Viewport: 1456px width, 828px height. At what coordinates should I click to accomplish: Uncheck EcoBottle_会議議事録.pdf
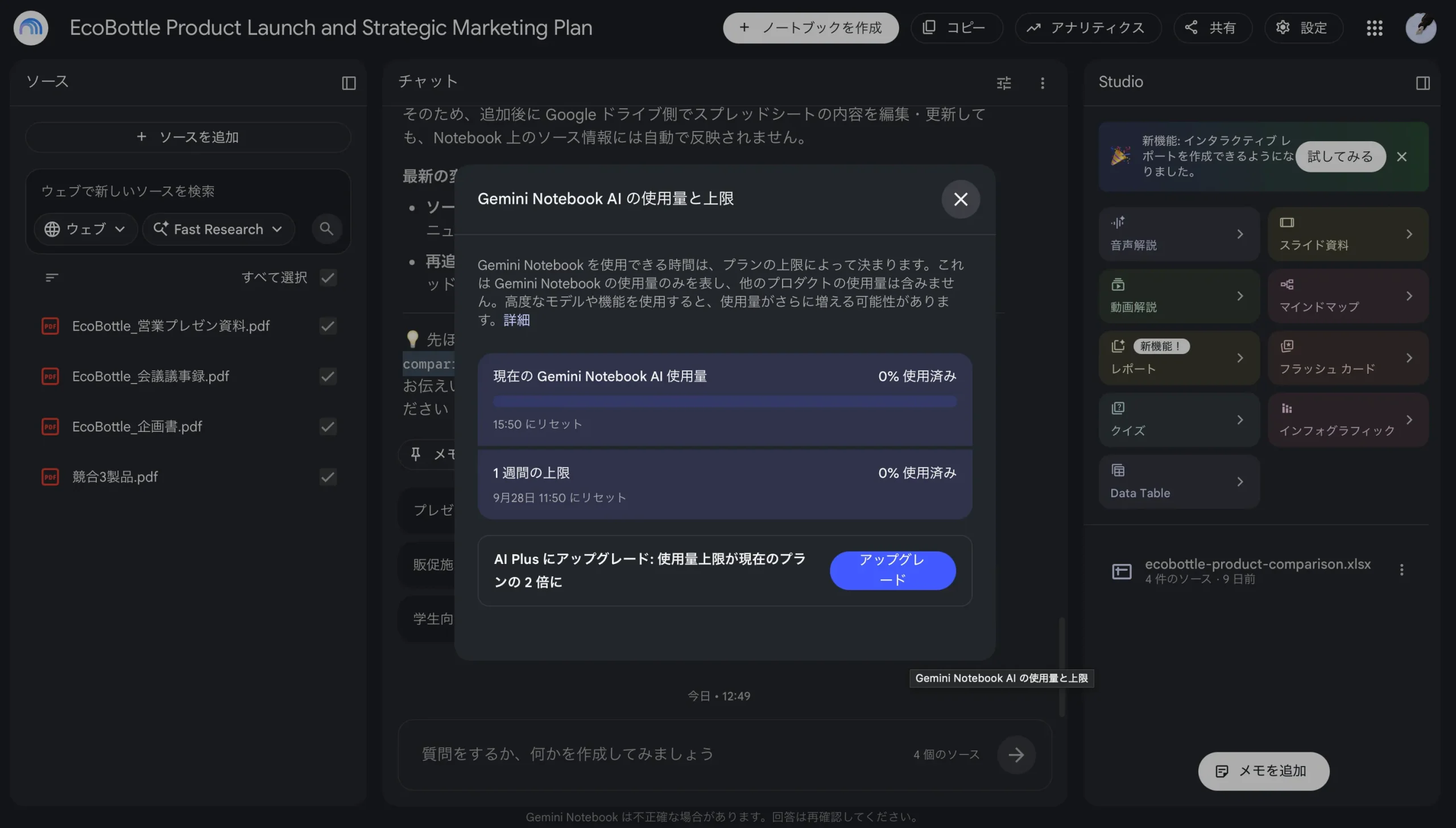pos(328,376)
